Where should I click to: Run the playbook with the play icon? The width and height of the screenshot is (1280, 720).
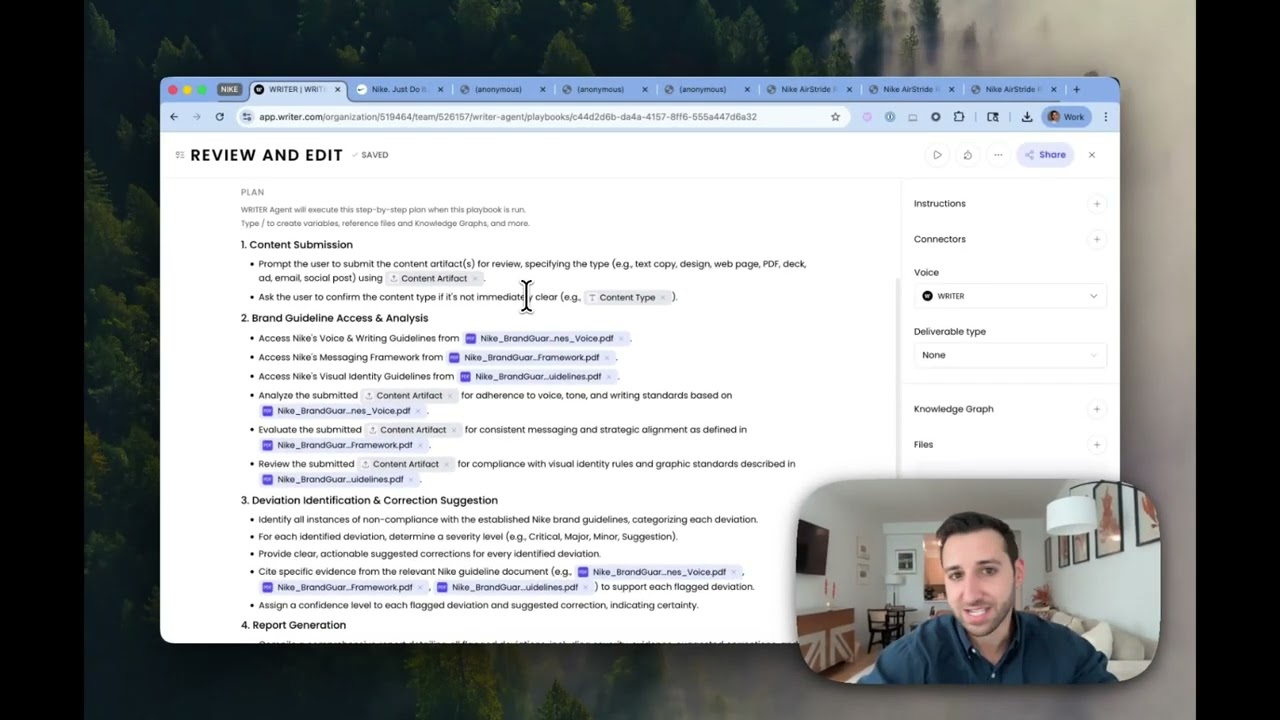point(937,155)
